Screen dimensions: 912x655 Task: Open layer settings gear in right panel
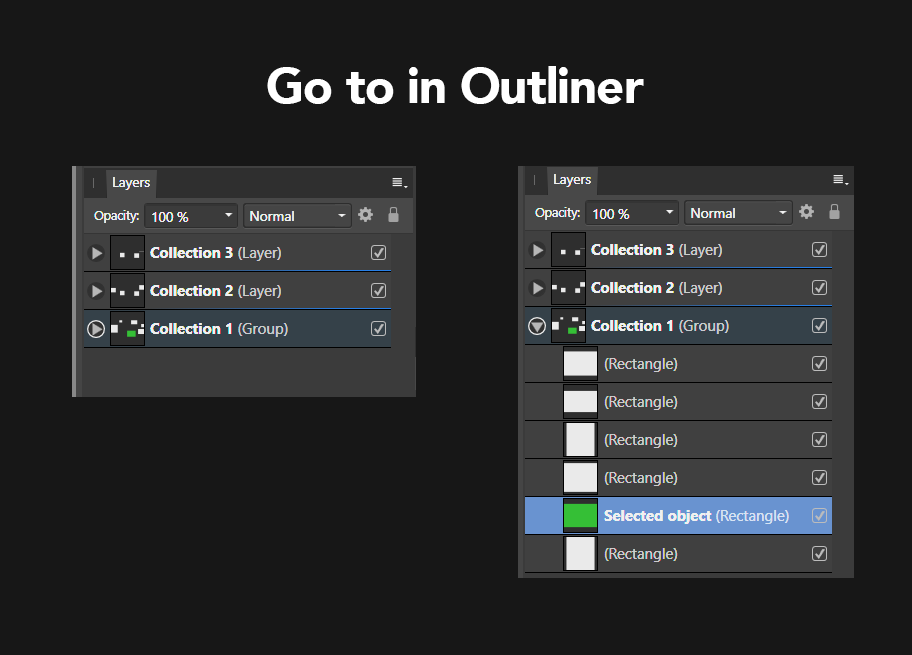[806, 212]
